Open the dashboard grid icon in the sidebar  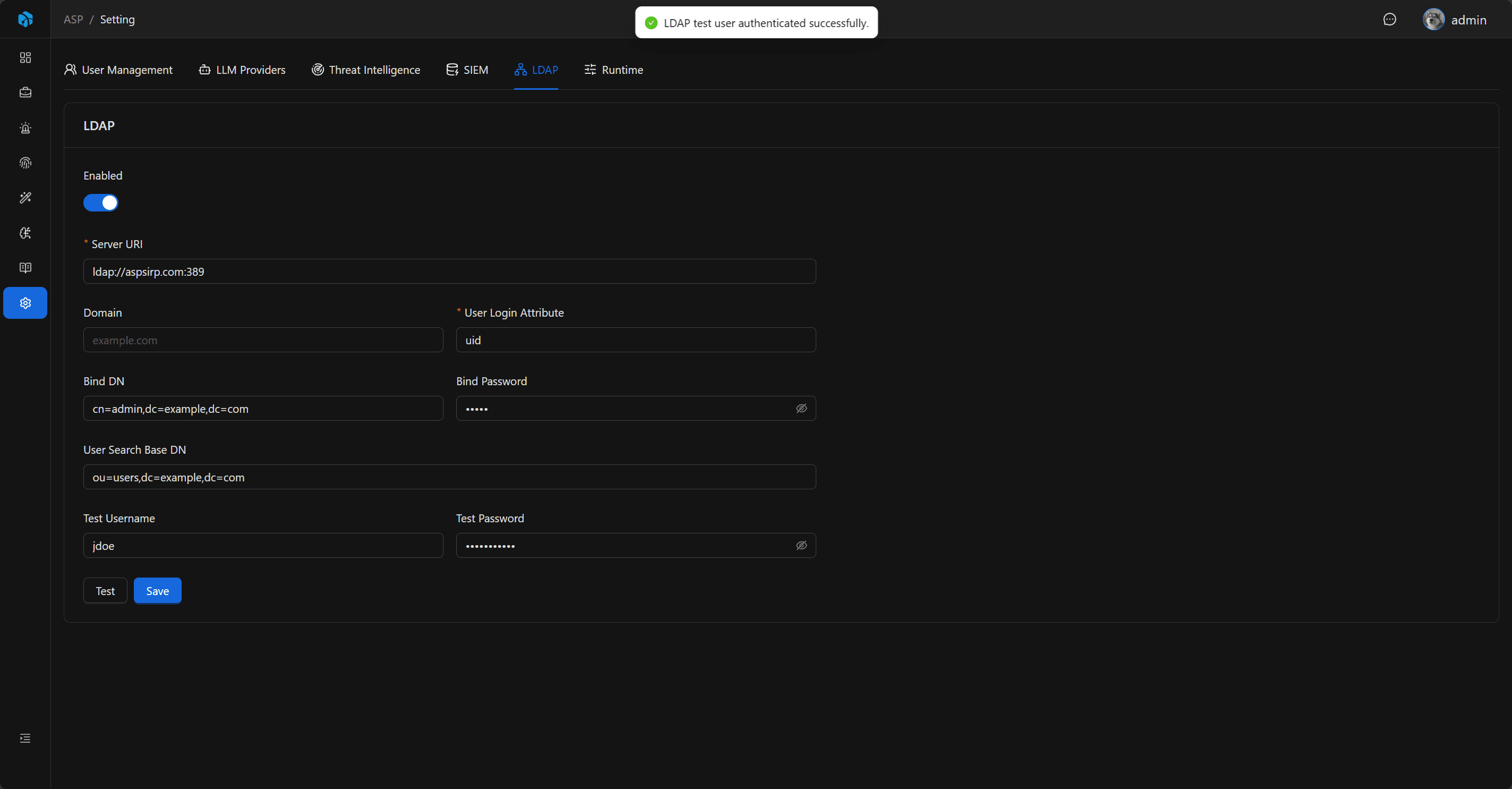coord(25,57)
